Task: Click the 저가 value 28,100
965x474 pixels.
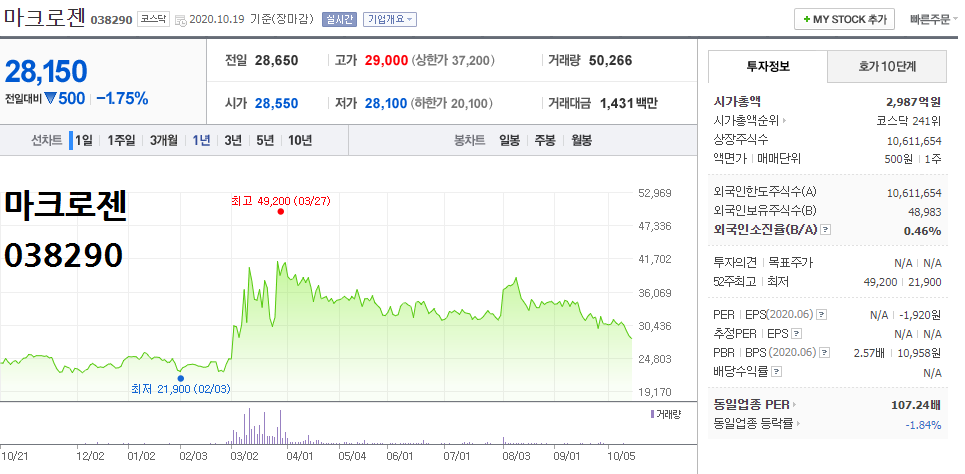Action: point(386,103)
